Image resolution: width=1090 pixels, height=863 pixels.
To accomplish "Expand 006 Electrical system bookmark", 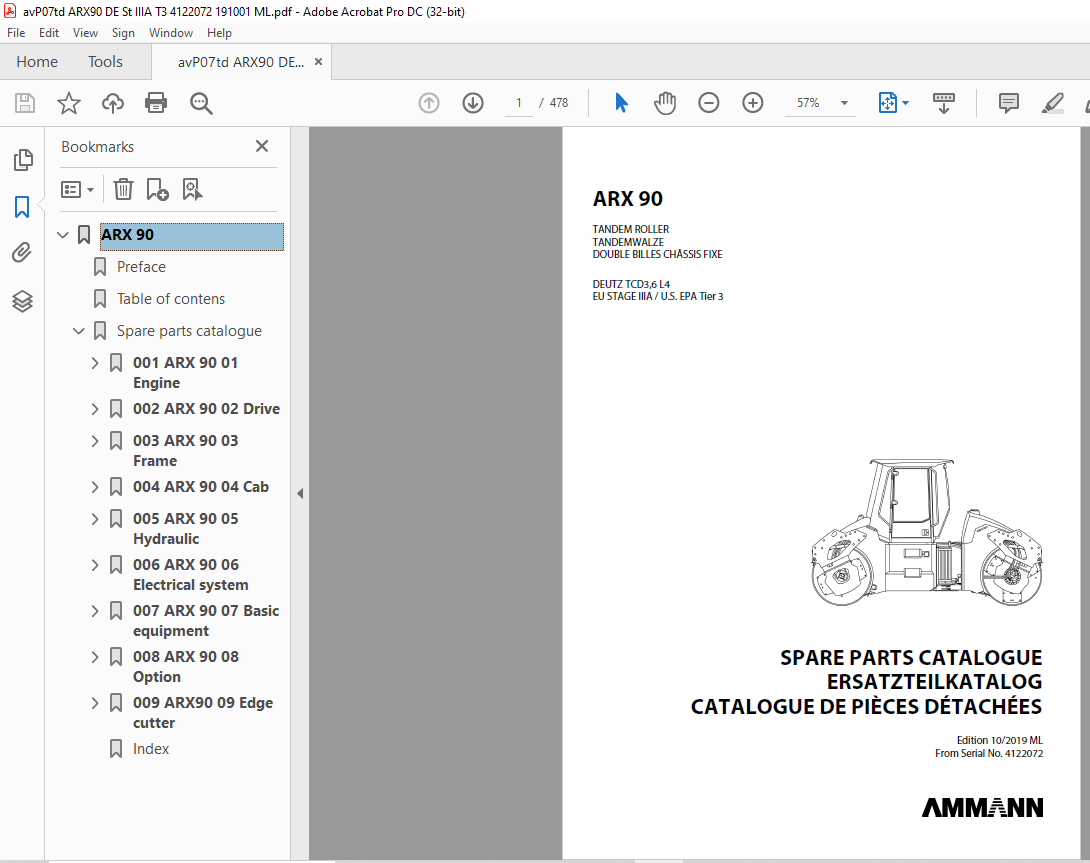I will (95, 565).
